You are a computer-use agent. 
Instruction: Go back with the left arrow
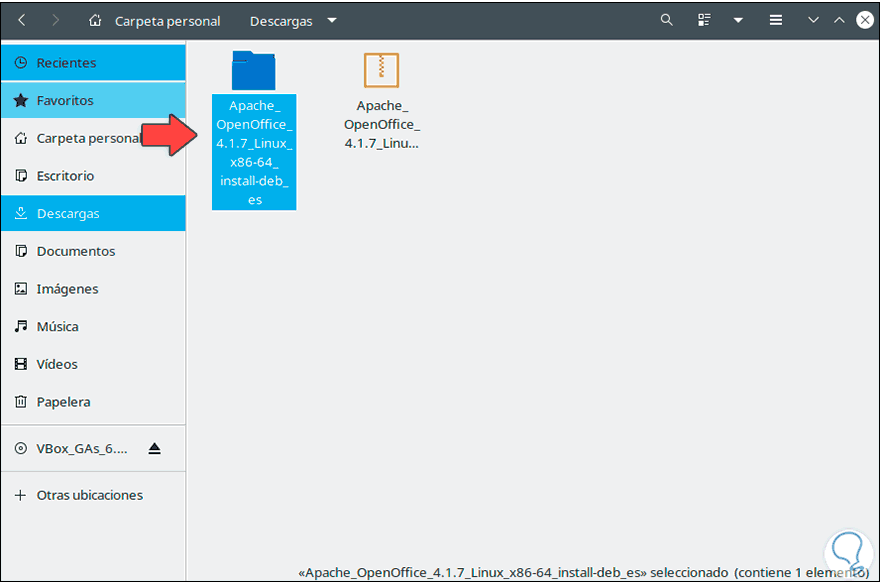(x=22, y=21)
